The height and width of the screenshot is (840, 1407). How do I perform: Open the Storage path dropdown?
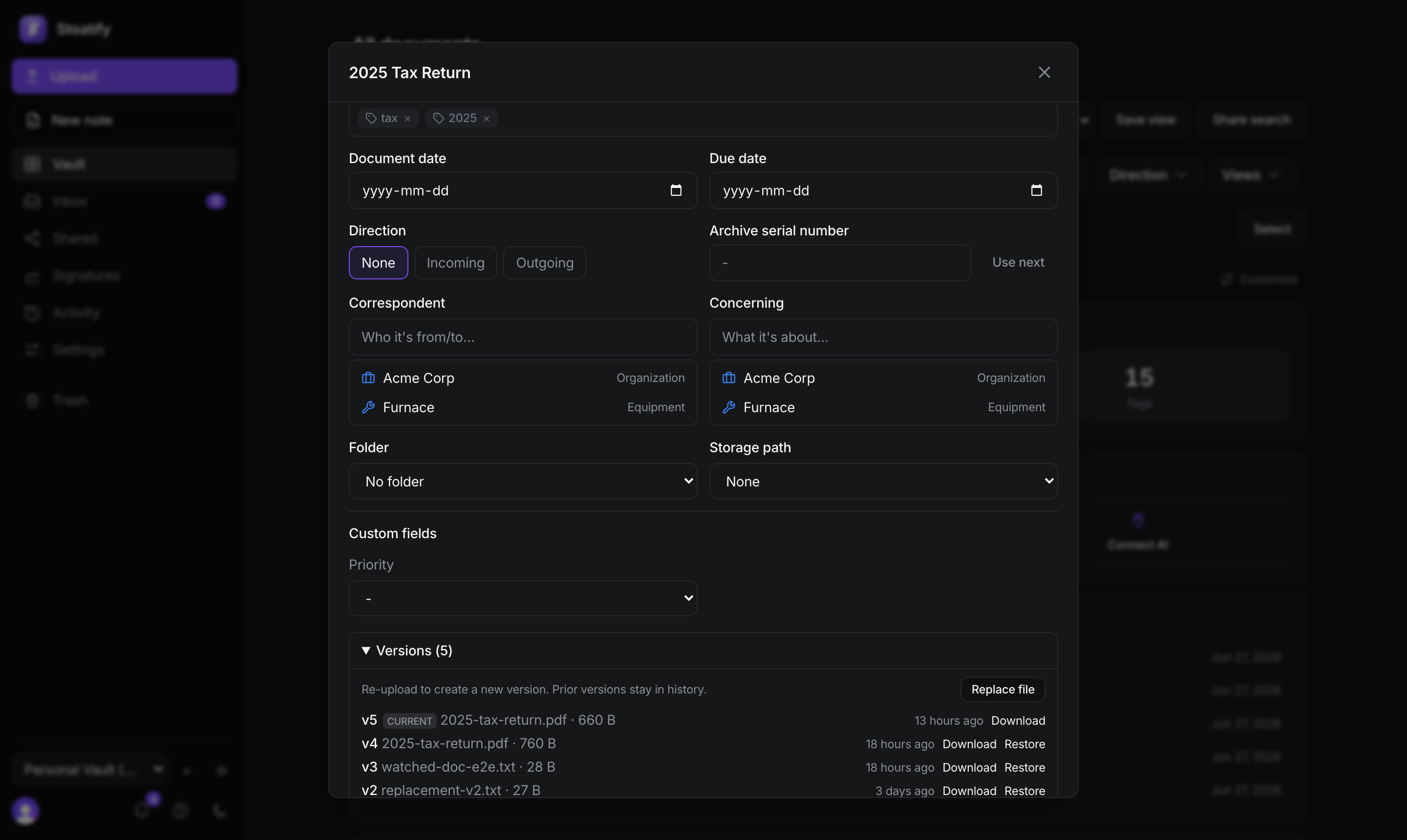coord(883,481)
